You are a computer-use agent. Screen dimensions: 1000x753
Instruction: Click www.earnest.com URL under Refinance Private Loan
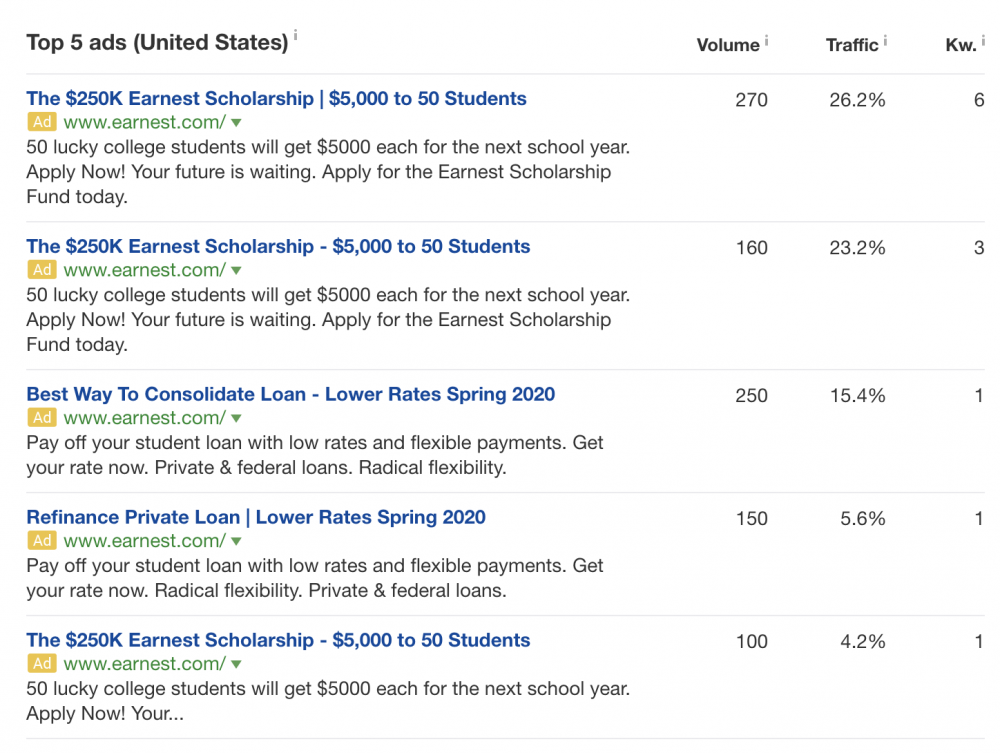[144, 541]
